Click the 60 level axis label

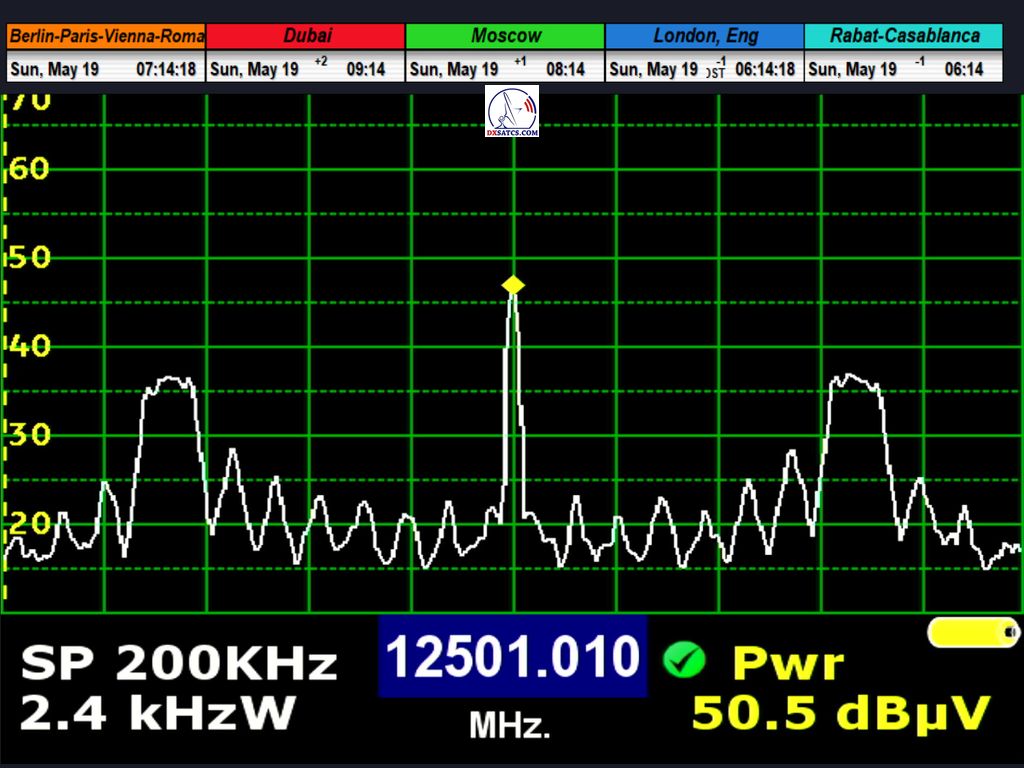(x=30, y=168)
